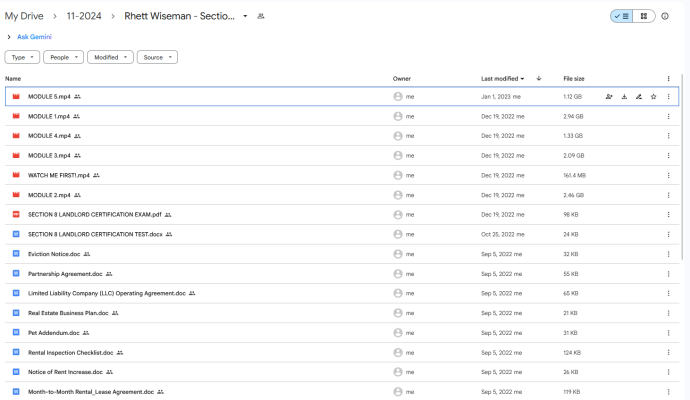Expand the Modified filter dropdown
The height and width of the screenshot is (400, 690).
pos(110,57)
